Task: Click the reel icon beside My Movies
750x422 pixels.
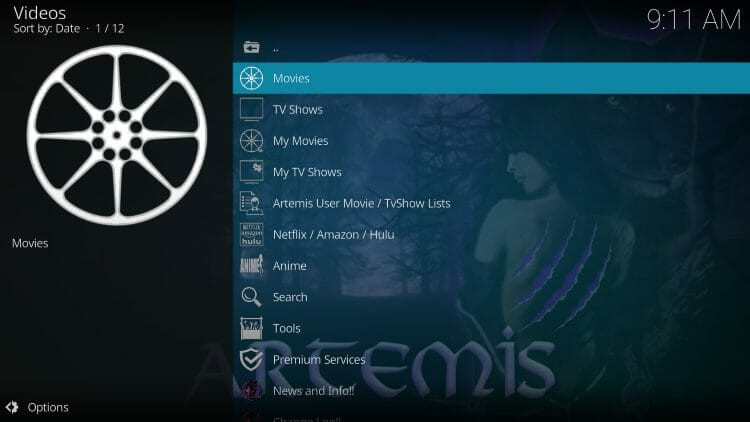Action: (x=251, y=141)
